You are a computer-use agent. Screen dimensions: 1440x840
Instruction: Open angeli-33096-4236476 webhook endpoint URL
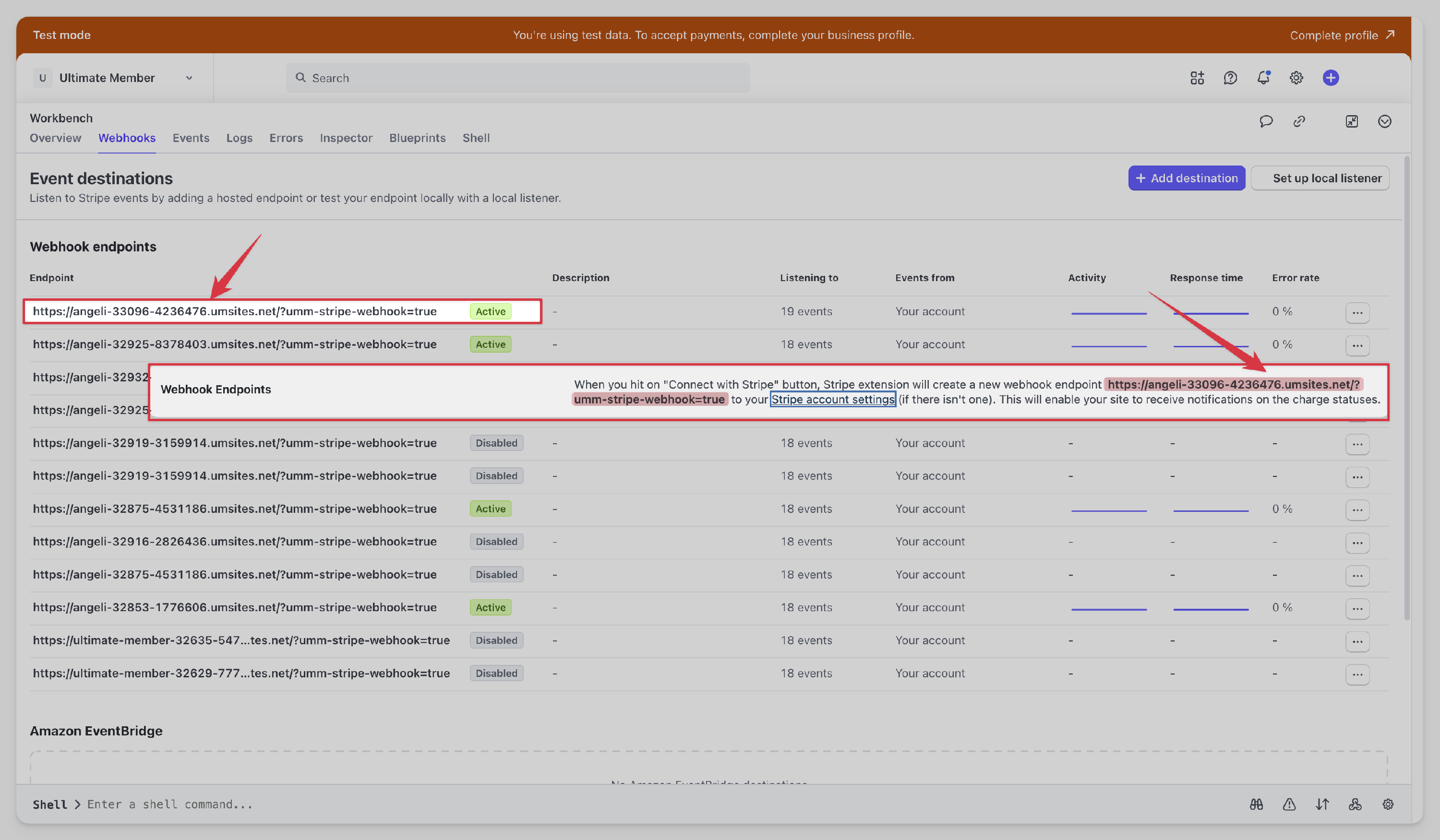[x=235, y=311]
